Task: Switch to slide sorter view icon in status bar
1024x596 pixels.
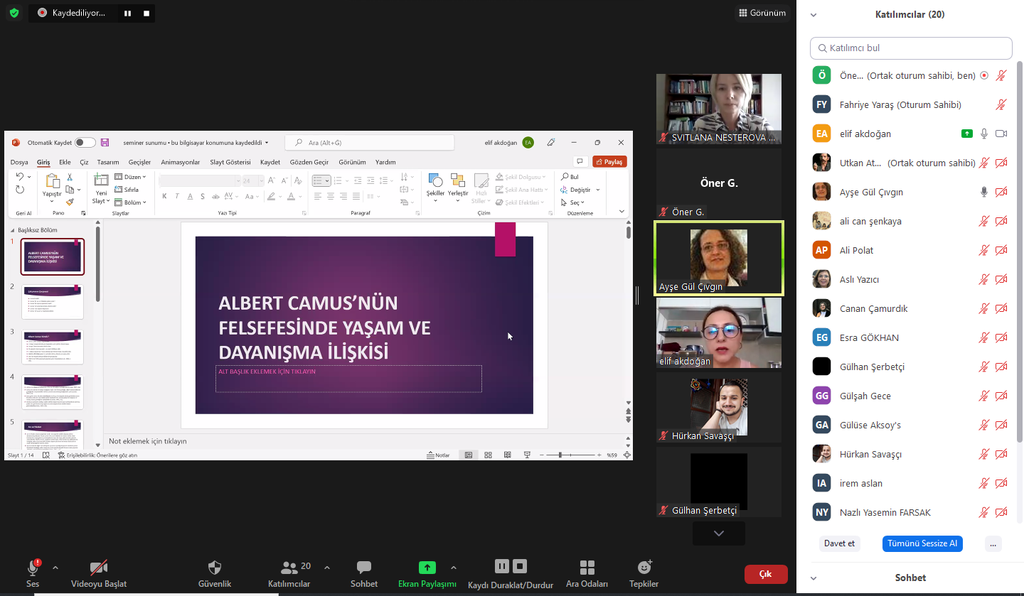Action: point(488,455)
